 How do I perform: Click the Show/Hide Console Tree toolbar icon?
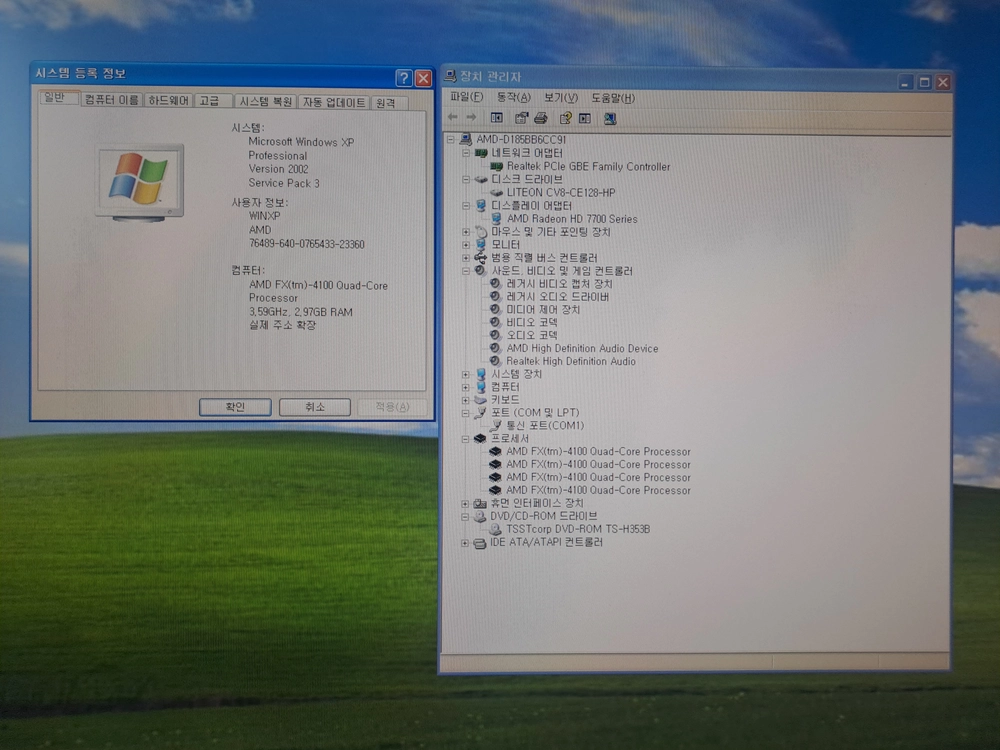(x=496, y=118)
